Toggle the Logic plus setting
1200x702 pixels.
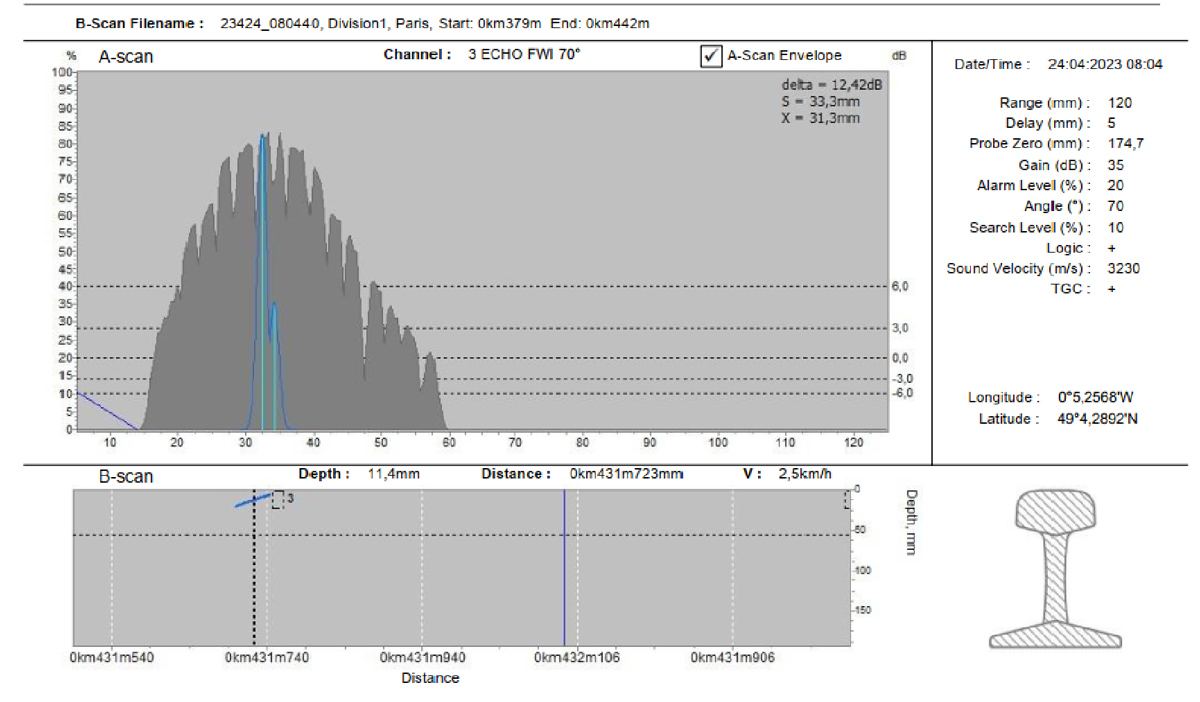[1112, 248]
